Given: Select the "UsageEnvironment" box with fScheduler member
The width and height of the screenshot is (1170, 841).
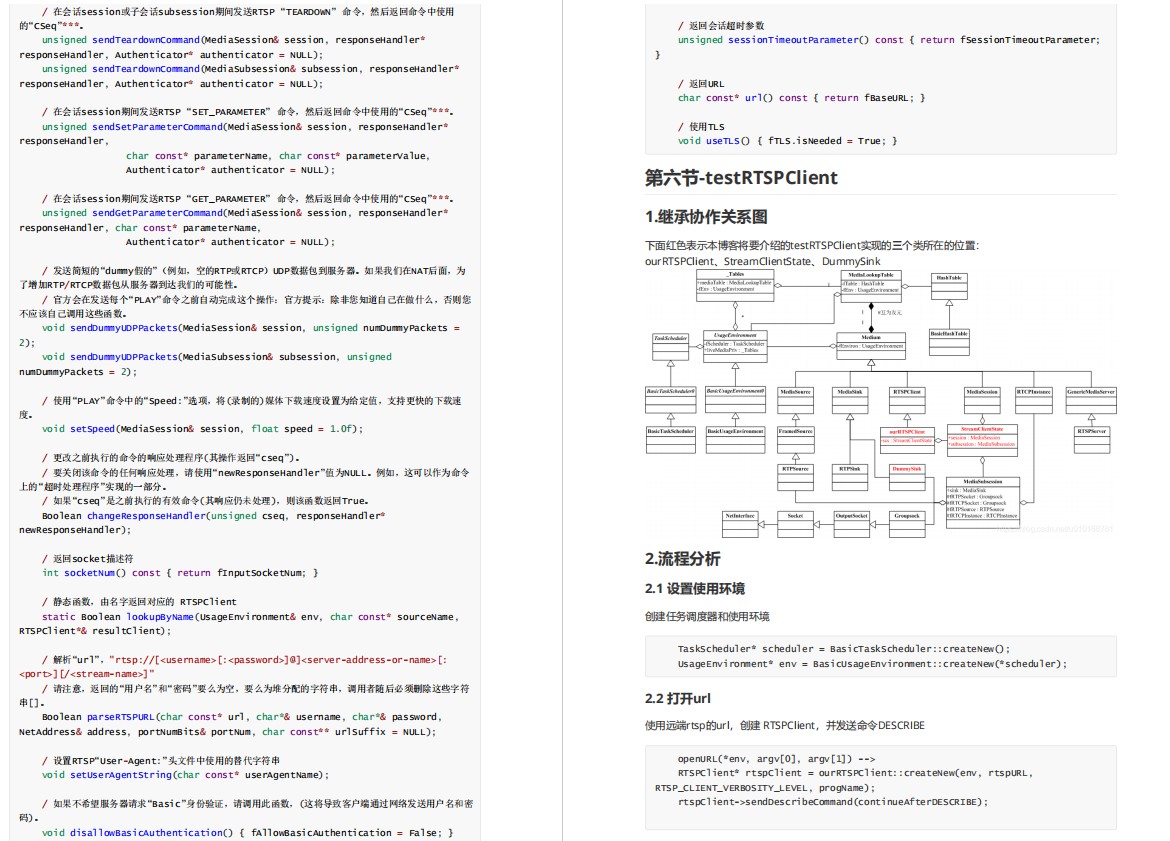Looking at the screenshot, I should [735, 347].
